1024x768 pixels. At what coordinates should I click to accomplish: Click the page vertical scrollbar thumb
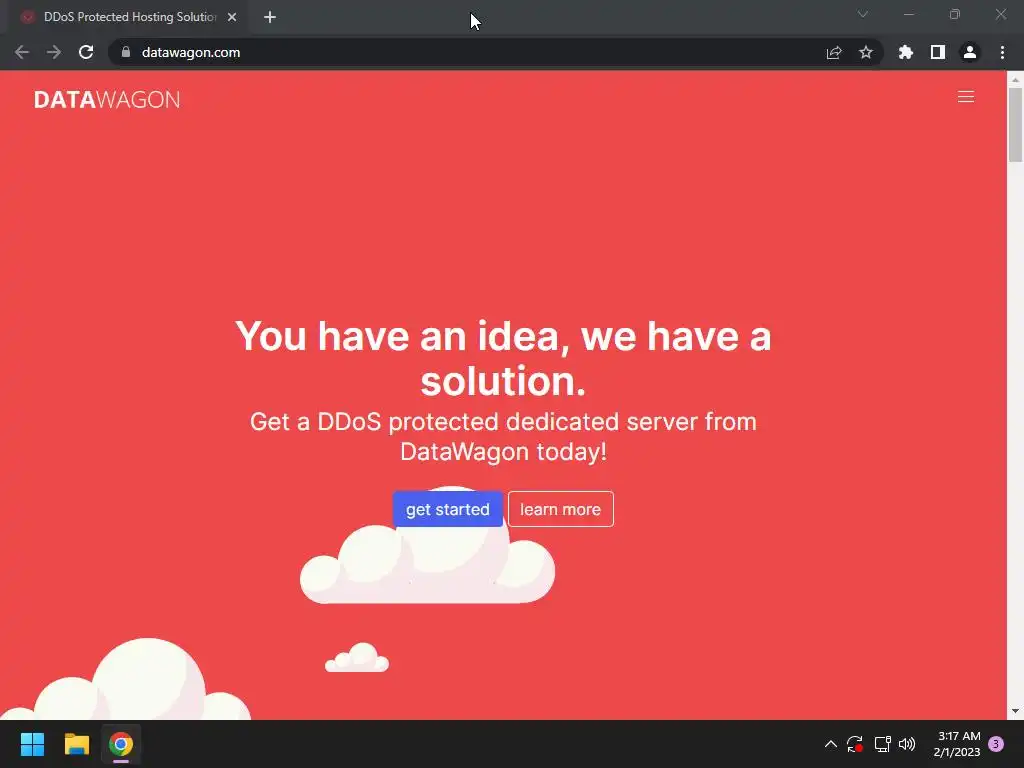pos(1015,124)
